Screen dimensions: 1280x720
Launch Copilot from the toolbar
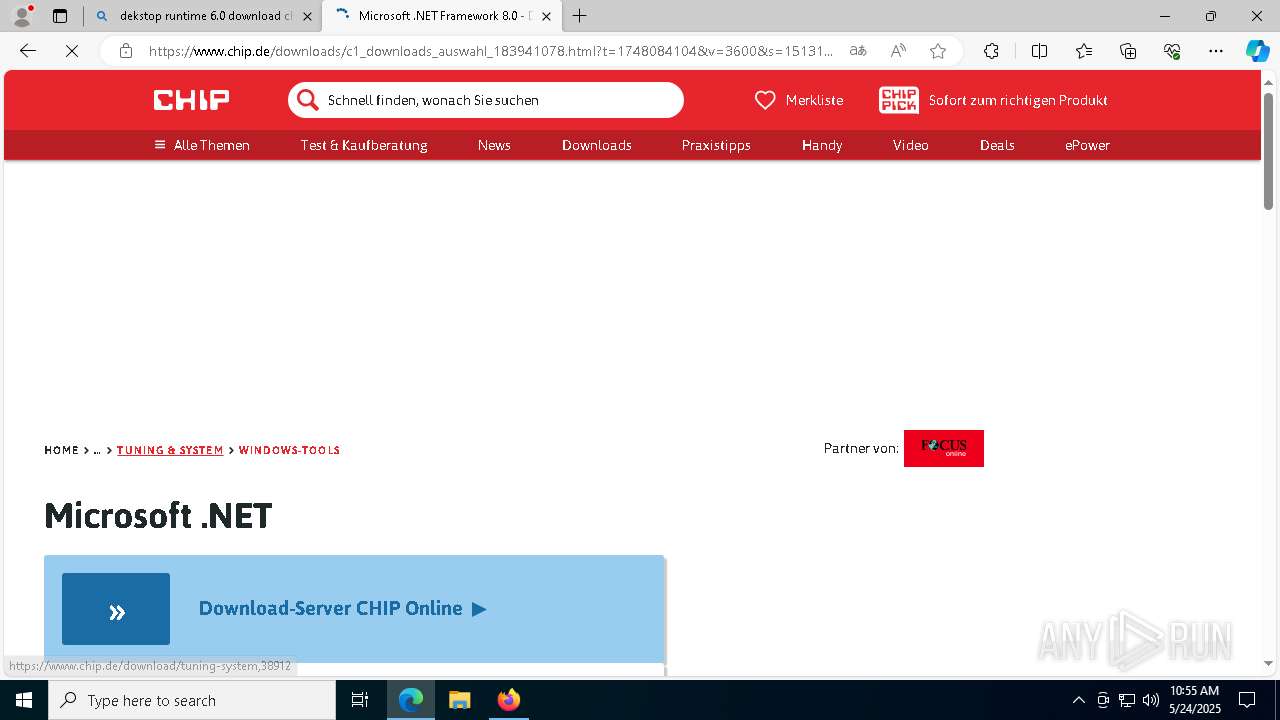coord(1257,51)
